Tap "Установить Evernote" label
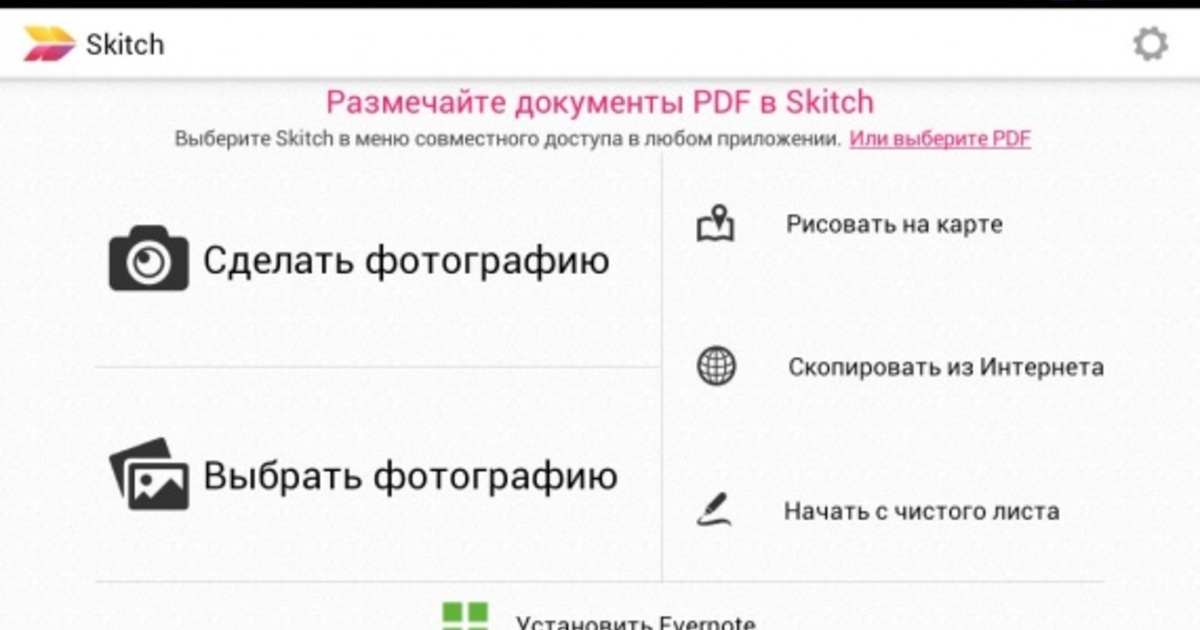 tap(636, 622)
